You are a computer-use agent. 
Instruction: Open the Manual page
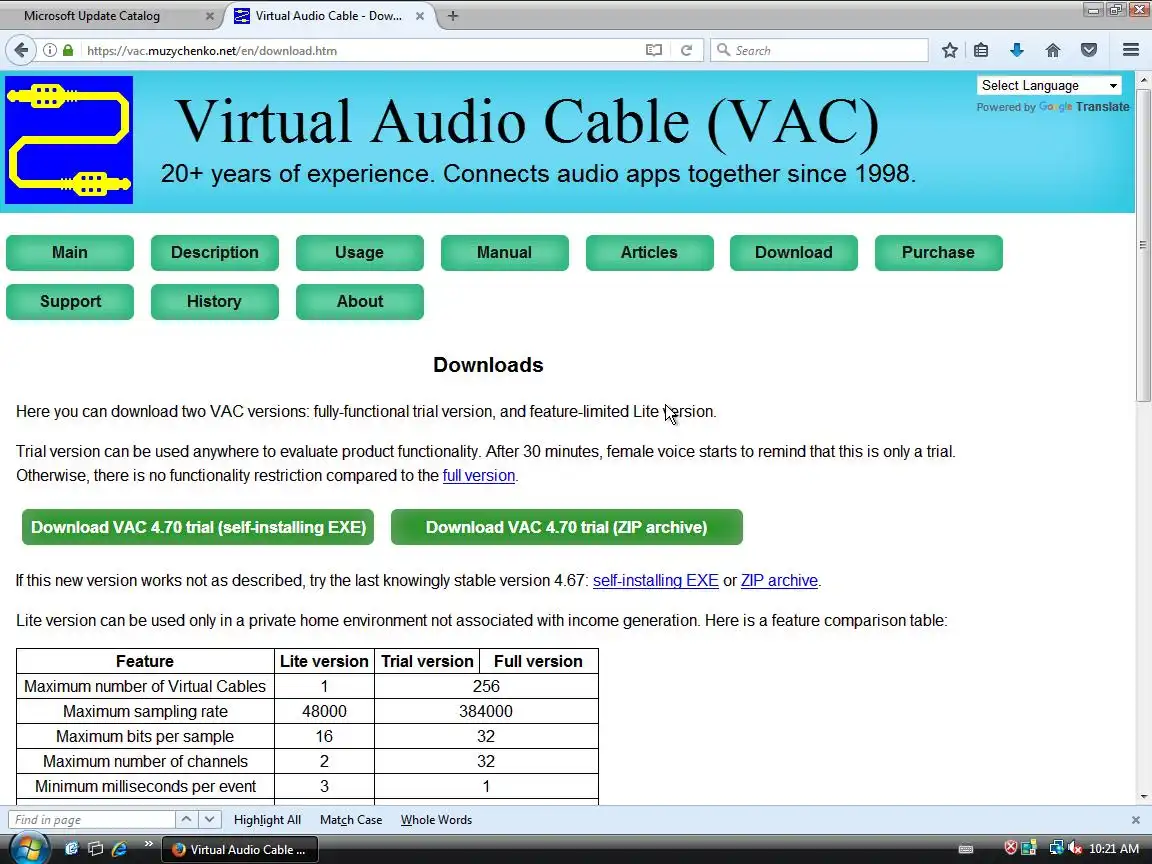pyautogui.click(x=504, y=253)
